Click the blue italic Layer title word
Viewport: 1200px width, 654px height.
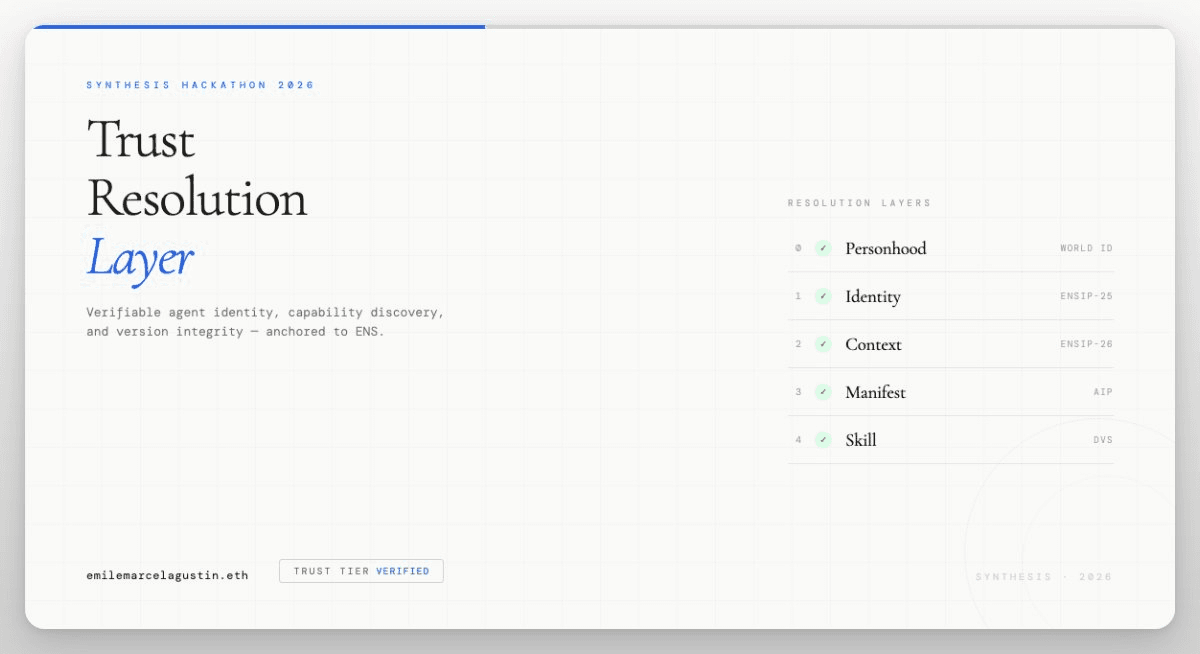coord(139,259)
